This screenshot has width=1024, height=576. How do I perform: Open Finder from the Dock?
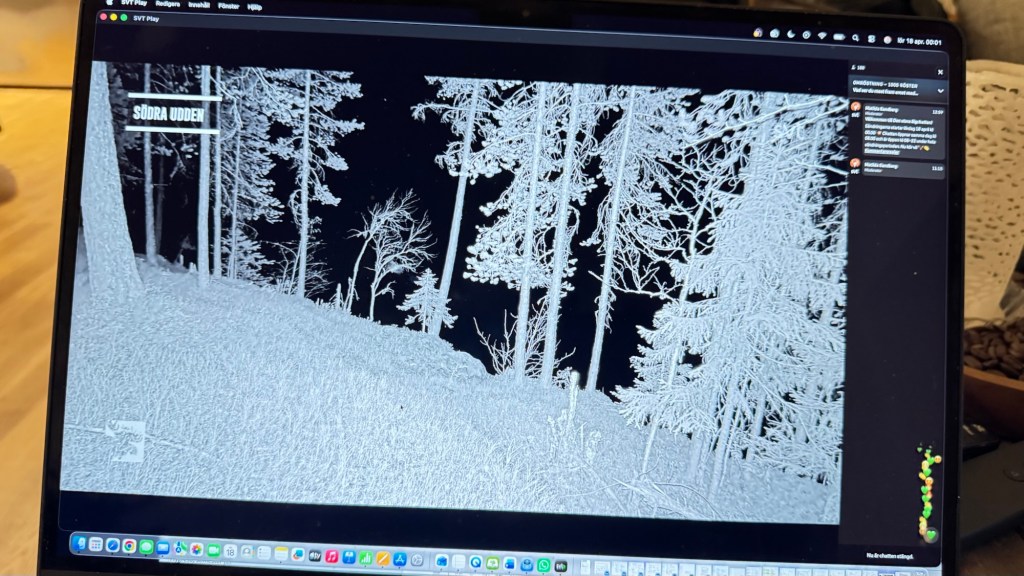(x=80, y=543)
